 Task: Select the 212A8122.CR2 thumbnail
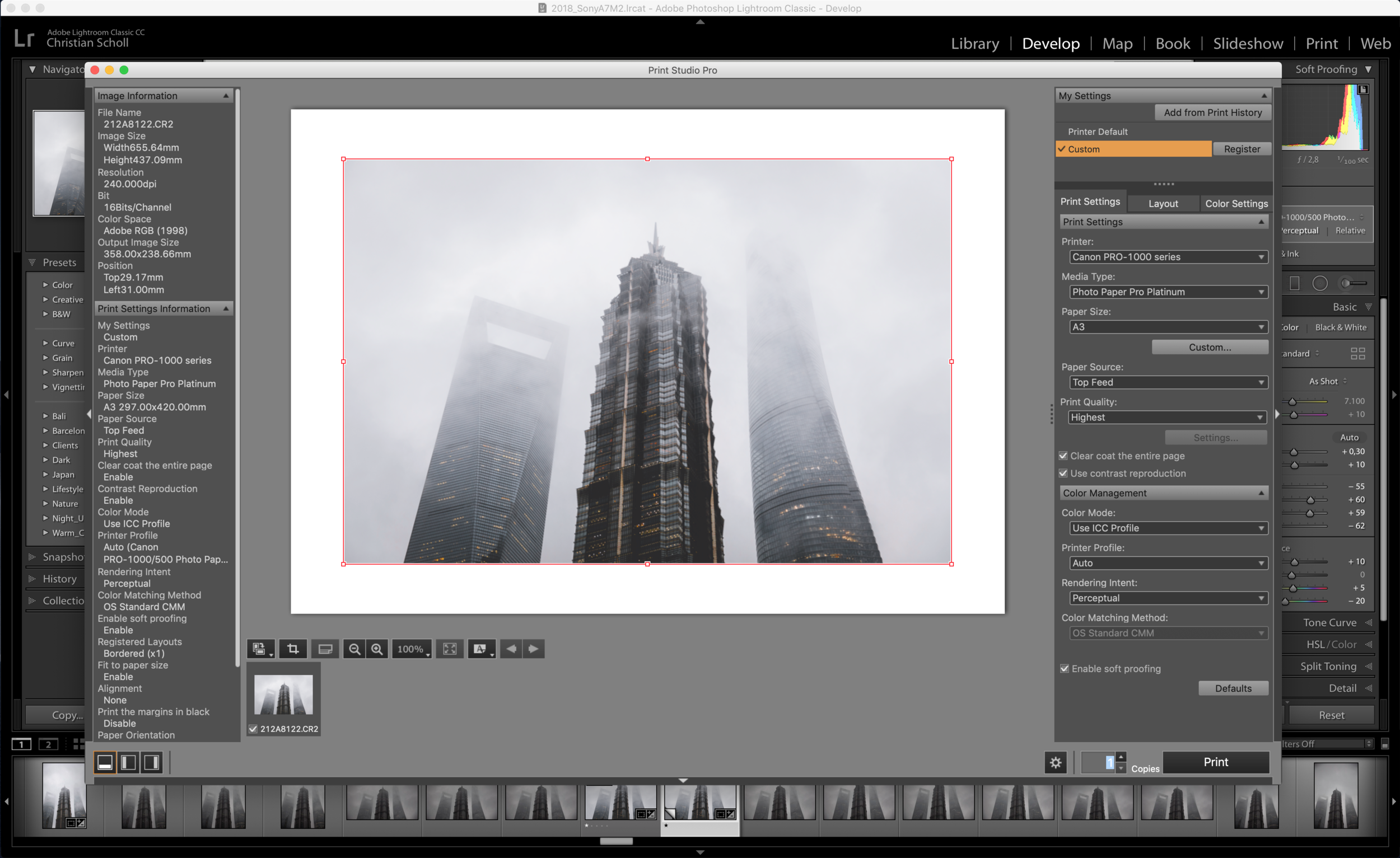point(283,696)
